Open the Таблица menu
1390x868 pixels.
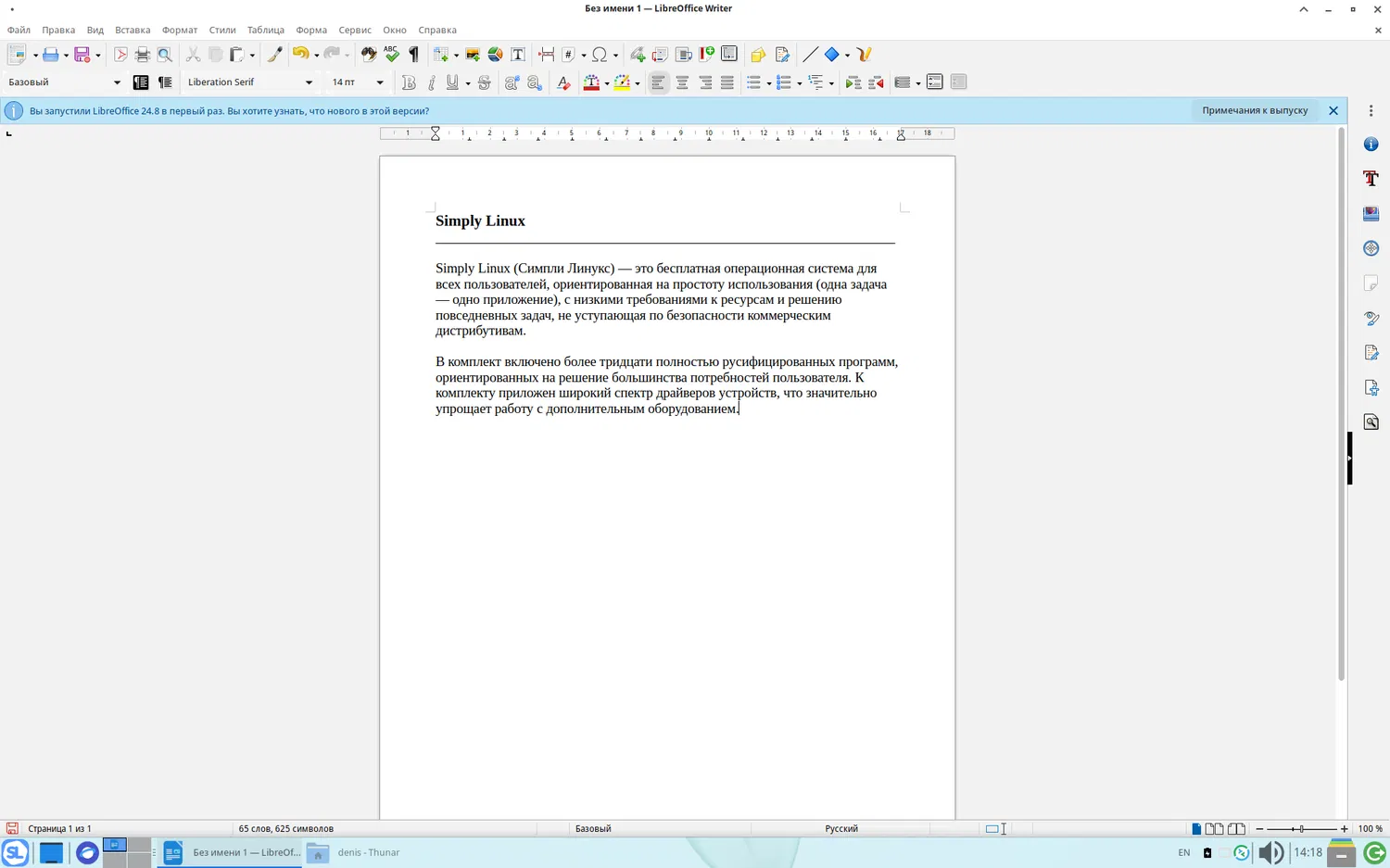tap(266, 30)
